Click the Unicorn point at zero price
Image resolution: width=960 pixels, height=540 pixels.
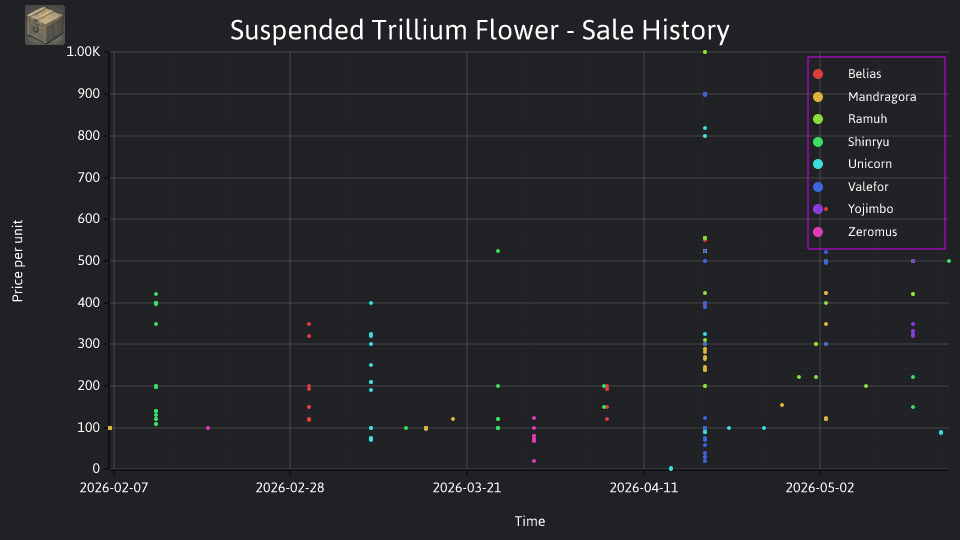(x=671, y=468)
